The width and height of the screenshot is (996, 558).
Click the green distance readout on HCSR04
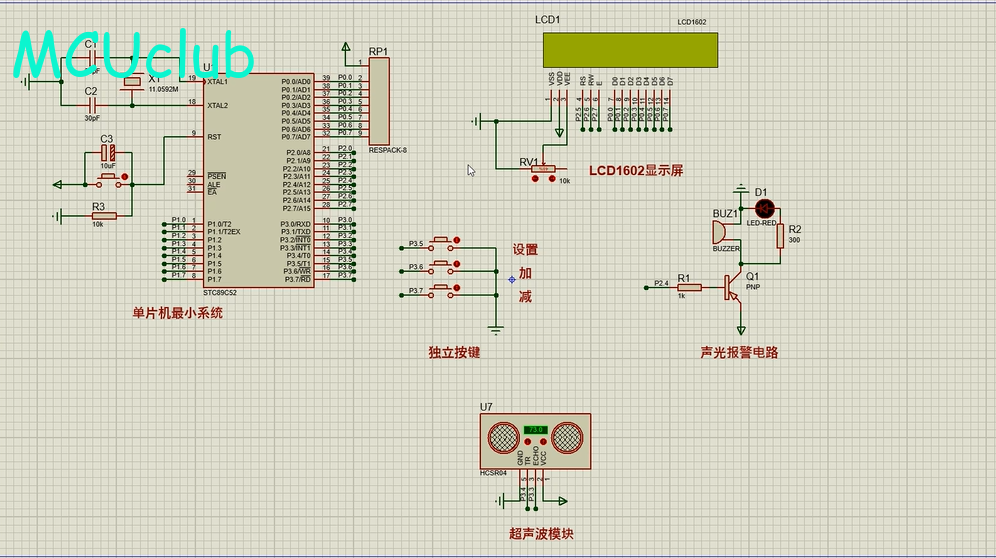[x=536, y=429]
